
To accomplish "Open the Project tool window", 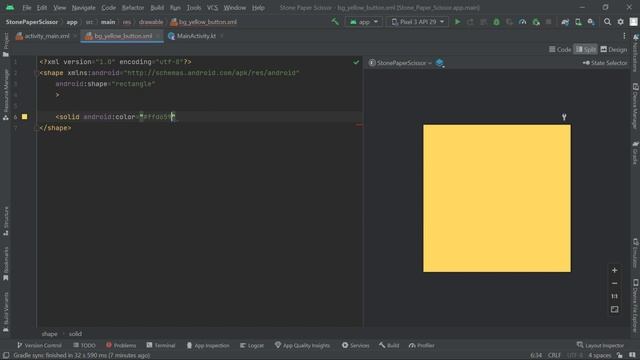I will pyautogui.click(x=6, y=44).
